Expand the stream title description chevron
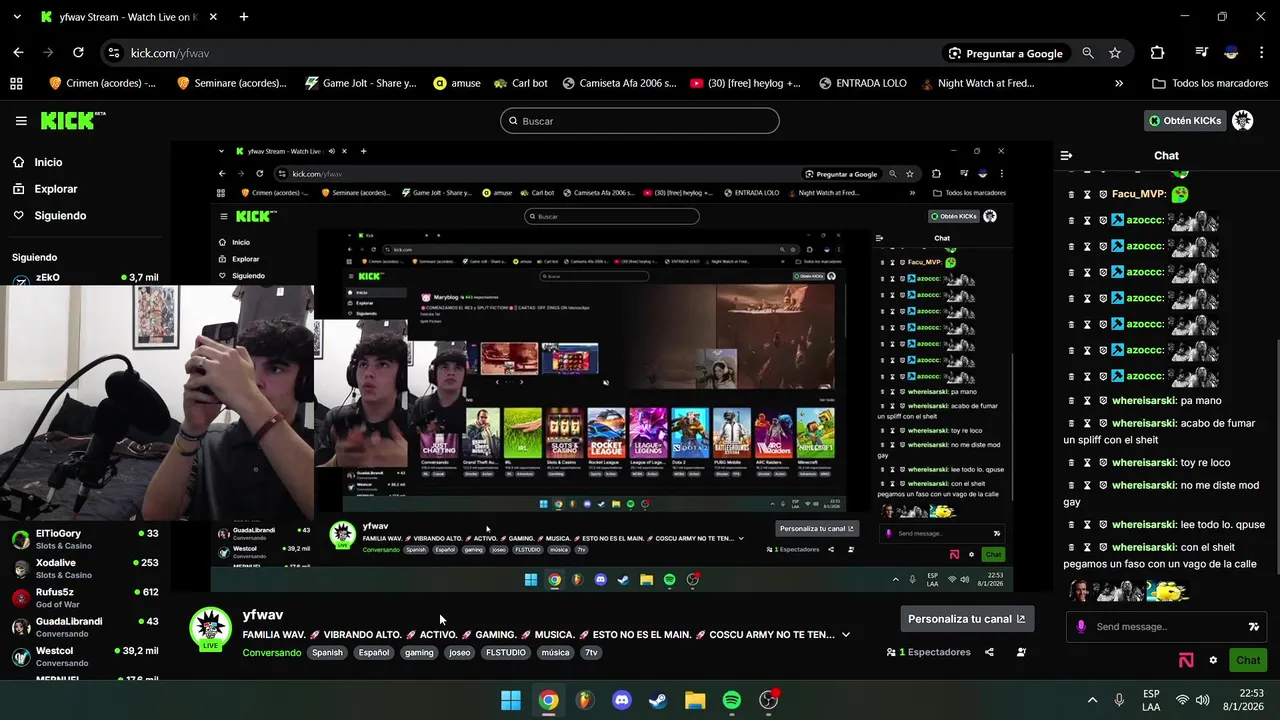The width and height of the screenshot is (1280, 720). click(x=846, y=635)
